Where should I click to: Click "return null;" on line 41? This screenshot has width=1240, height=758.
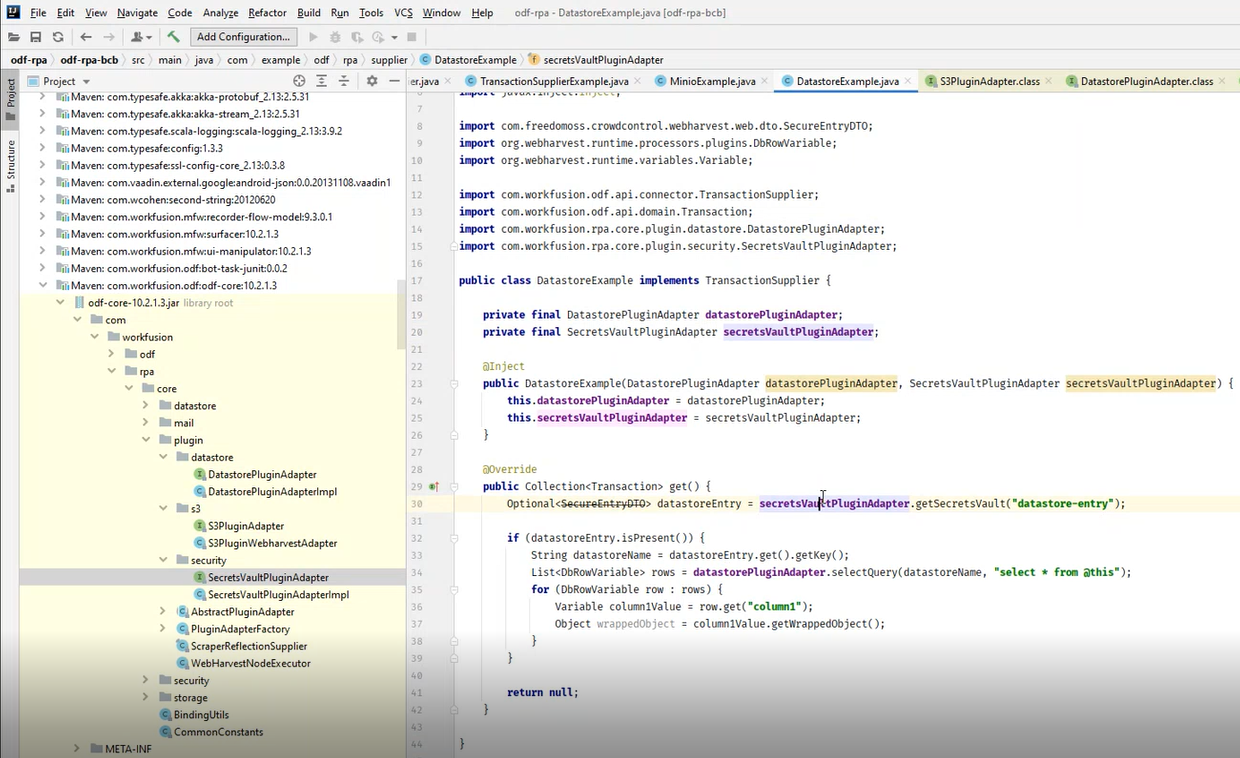coord(543,692)
